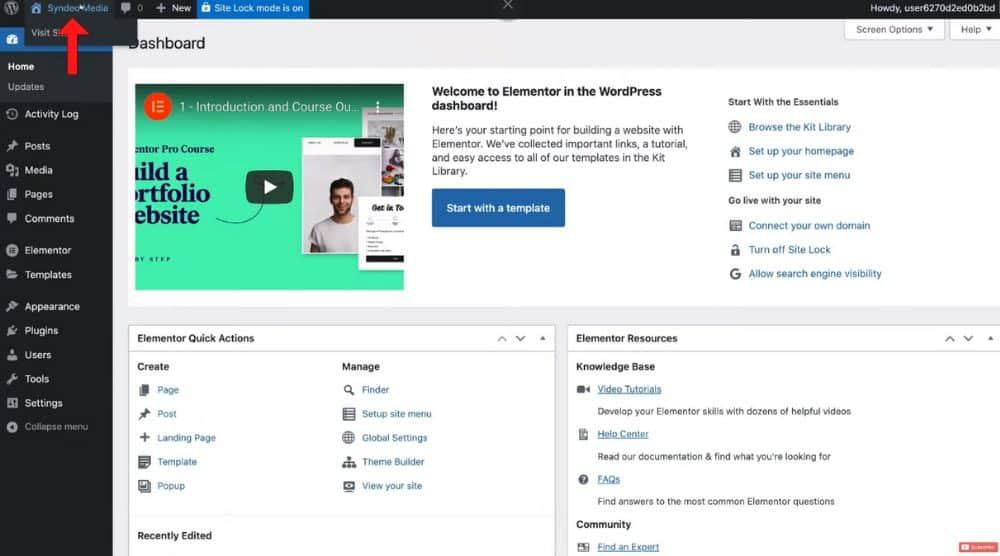The width and height of the screenshot is (1000, 556).
Task: Open Theme Builder
Action: click(393, 462)
